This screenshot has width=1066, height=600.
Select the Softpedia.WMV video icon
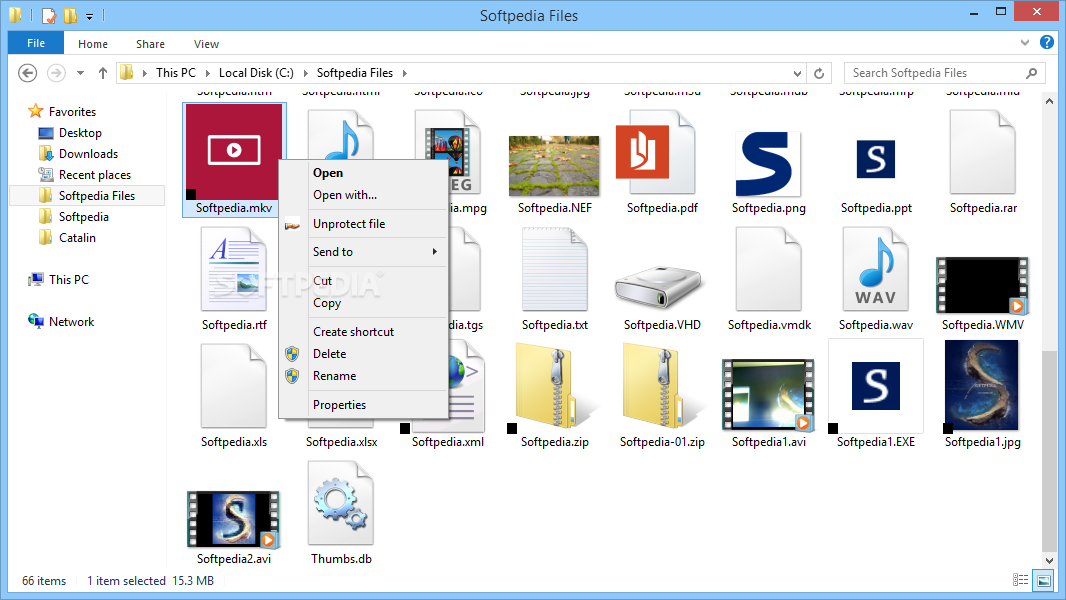coord(982,285)
